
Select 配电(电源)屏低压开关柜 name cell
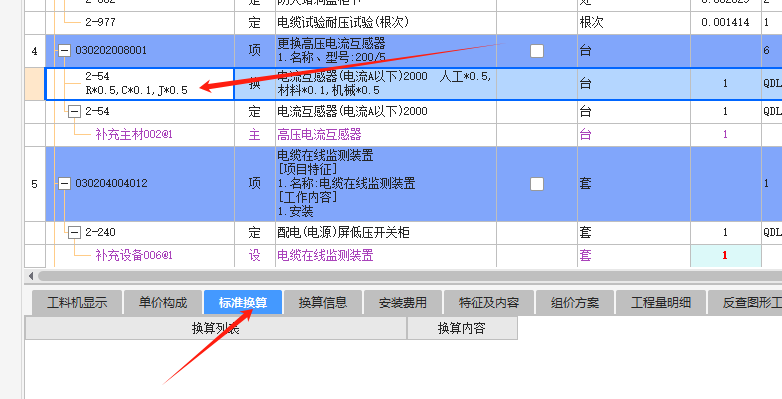(386, 232)
